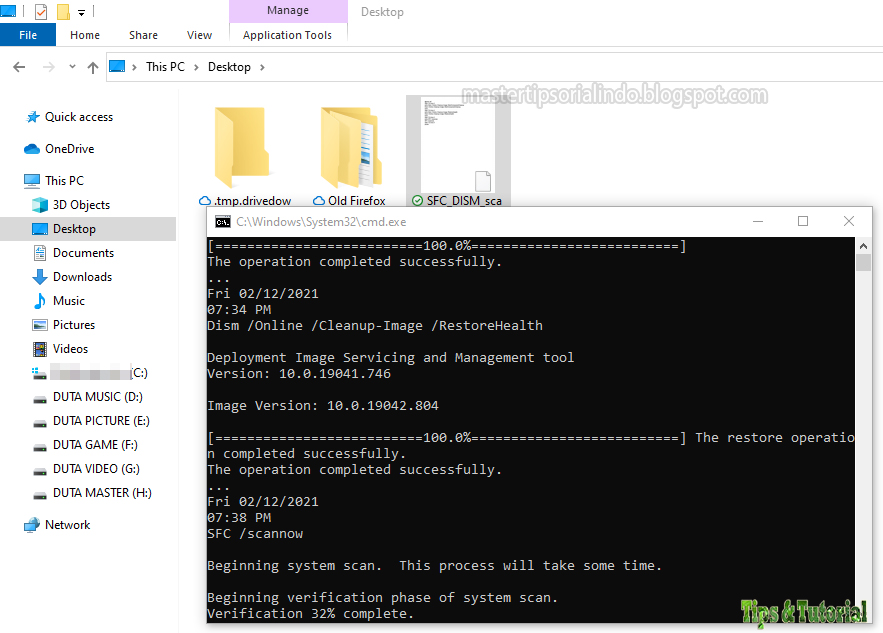
Task: Open the Old Firefox Data folder
Action: click(352, 148)
